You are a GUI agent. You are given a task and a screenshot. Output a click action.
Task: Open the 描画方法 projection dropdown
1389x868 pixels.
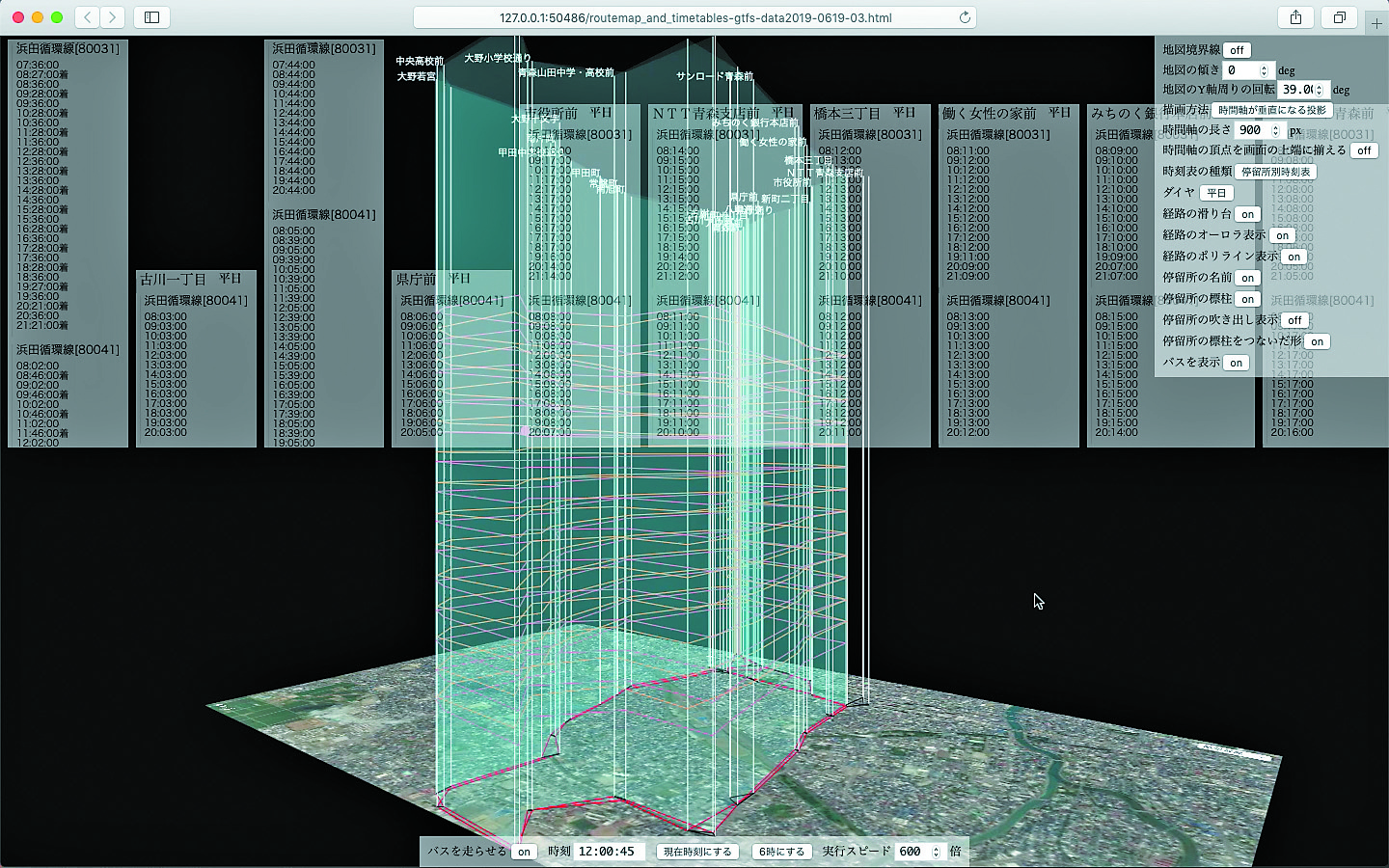1271,110
